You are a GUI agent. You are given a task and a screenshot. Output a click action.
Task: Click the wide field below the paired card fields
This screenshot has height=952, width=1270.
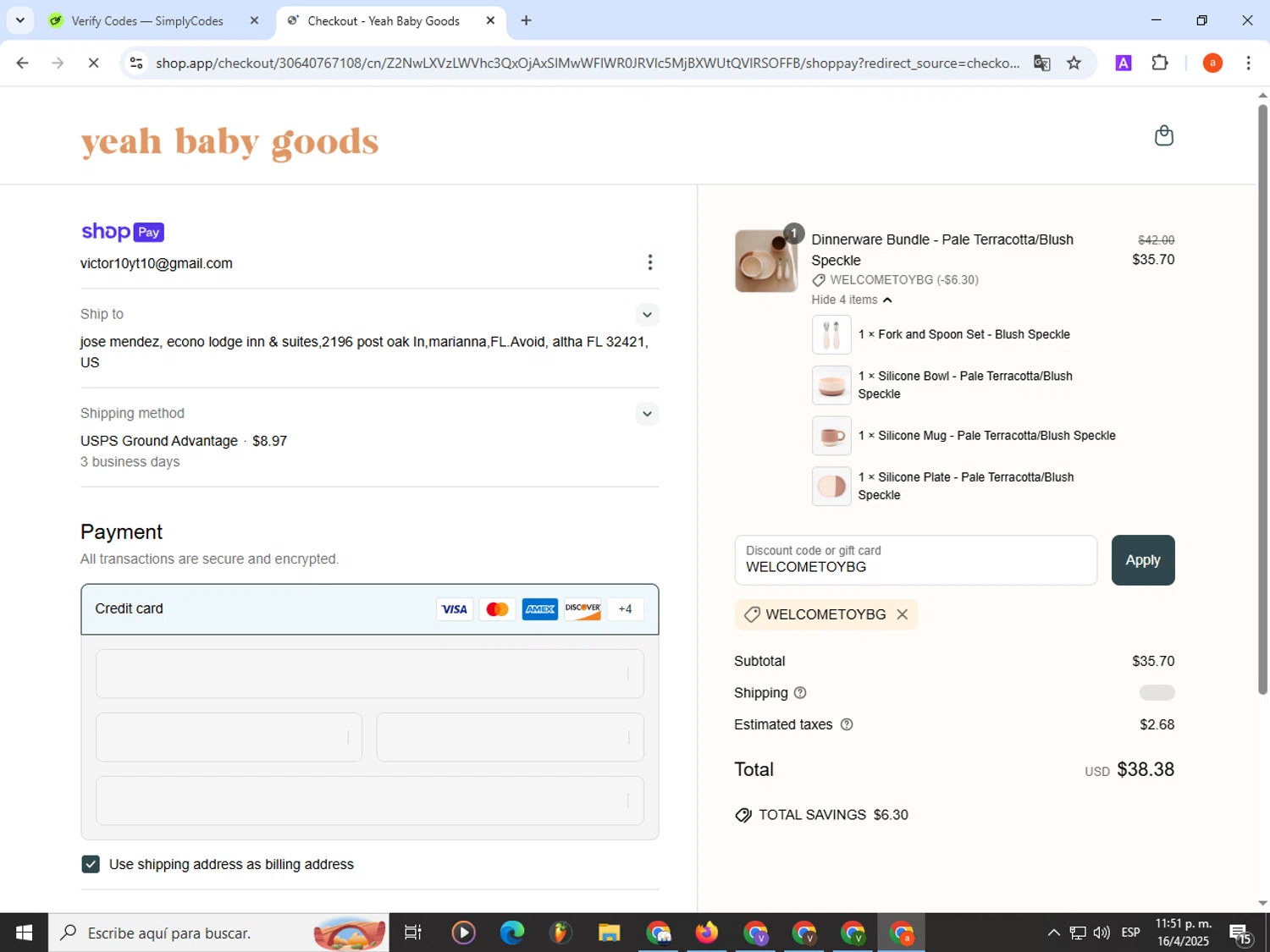click(370, 801)
